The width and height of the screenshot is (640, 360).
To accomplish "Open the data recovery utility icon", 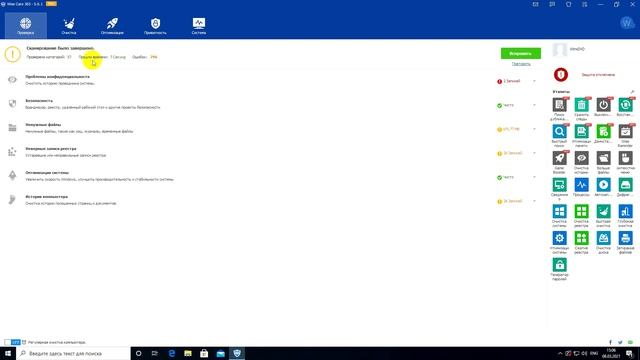I will pos(625,105).
